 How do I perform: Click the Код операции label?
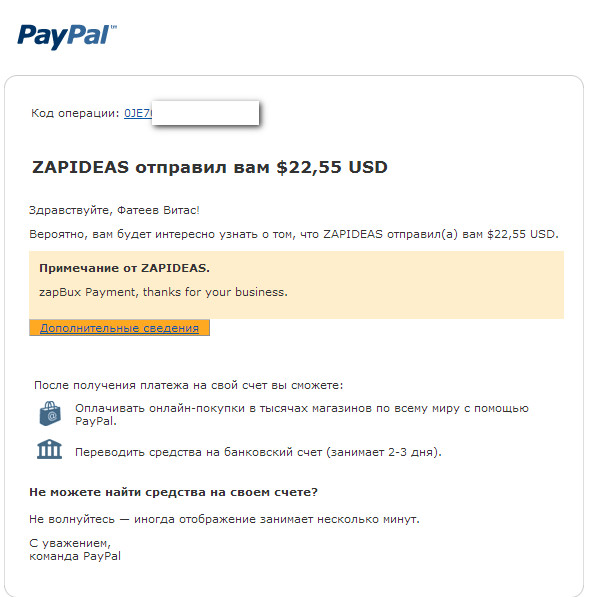(x=76, y=113)
